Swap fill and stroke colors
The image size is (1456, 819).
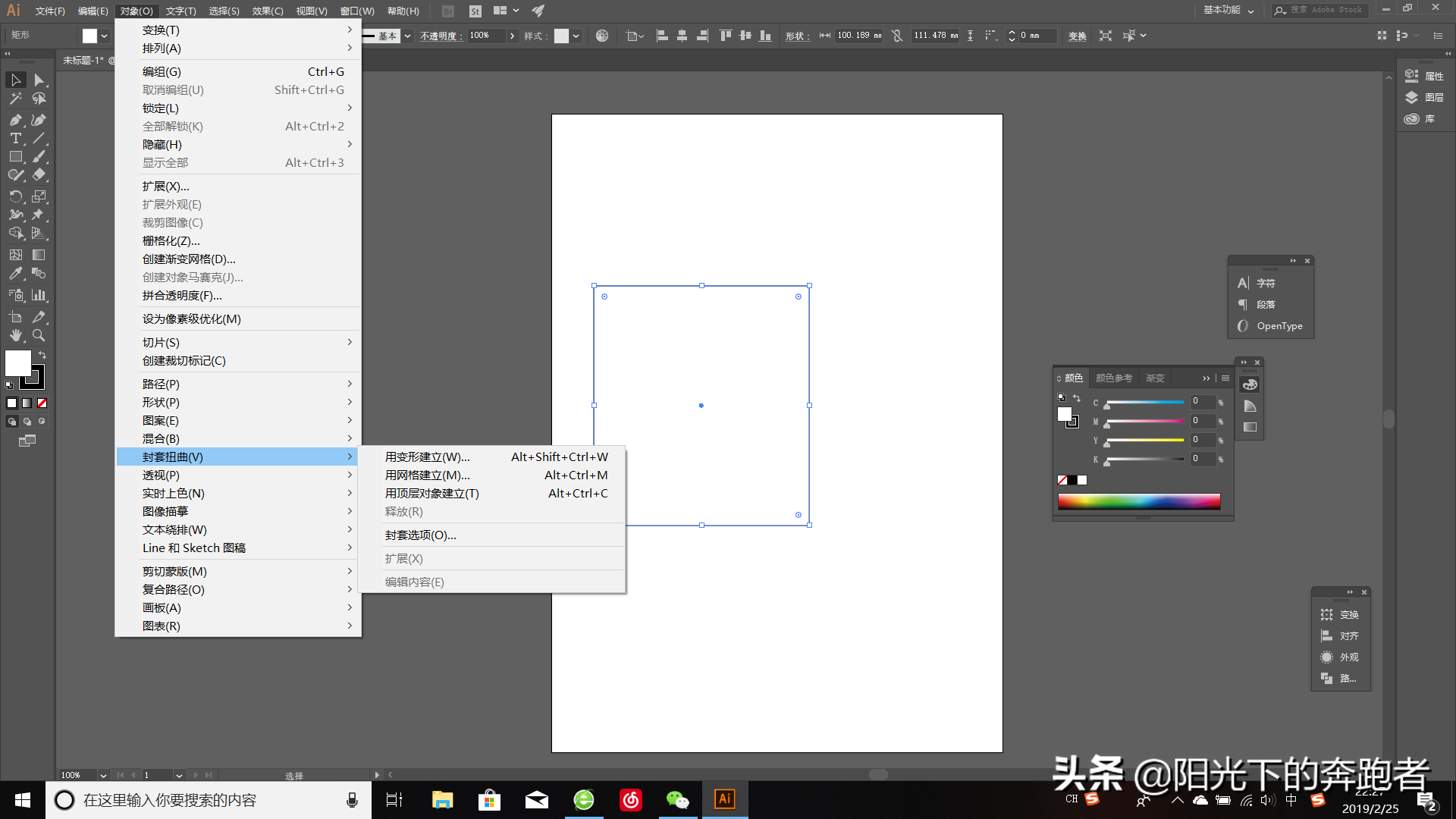point(42,354)
